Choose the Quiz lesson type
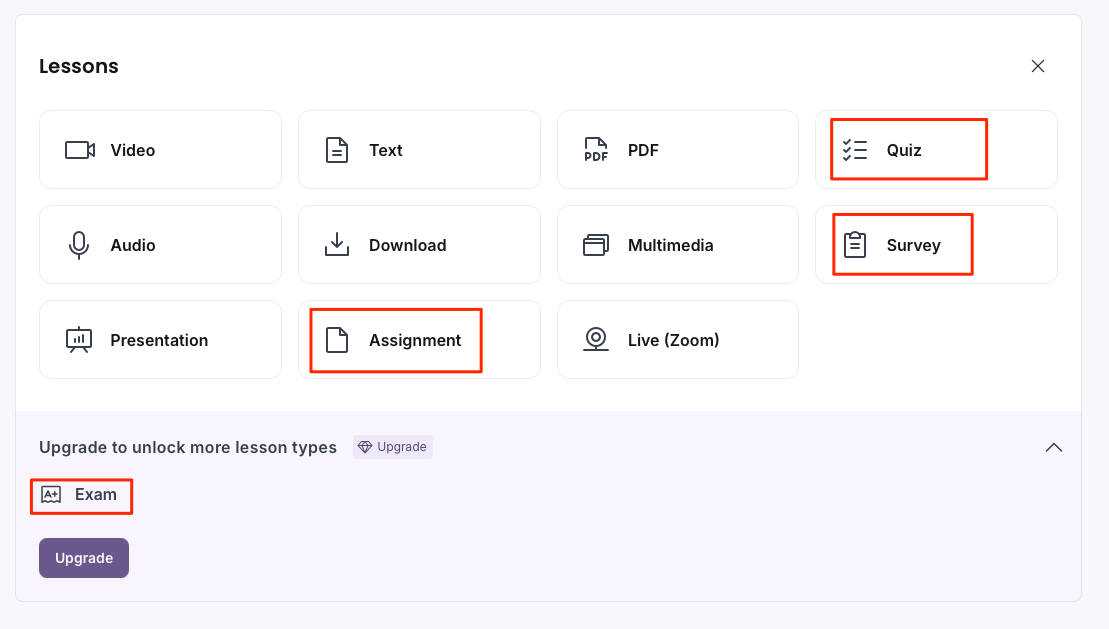The image size is (1109, 629). coord(907,149)
